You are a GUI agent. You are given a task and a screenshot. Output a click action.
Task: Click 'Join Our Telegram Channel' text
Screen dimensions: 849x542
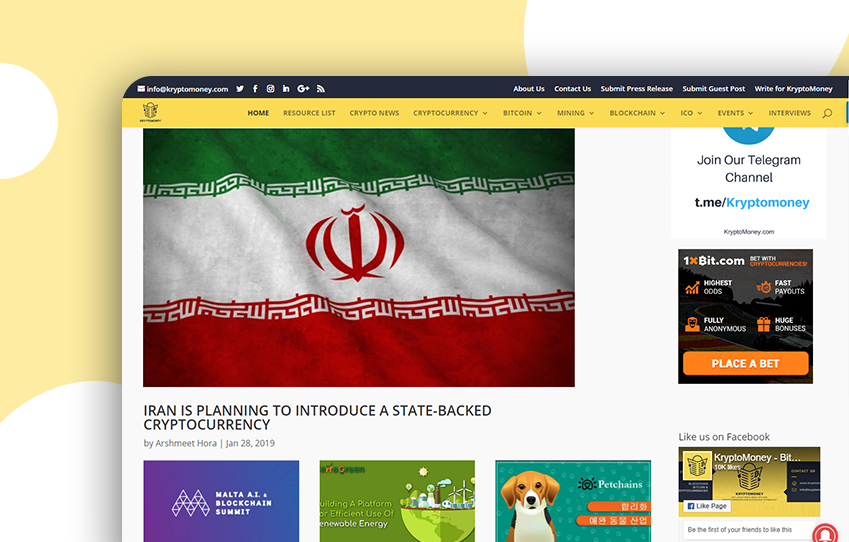749,168
